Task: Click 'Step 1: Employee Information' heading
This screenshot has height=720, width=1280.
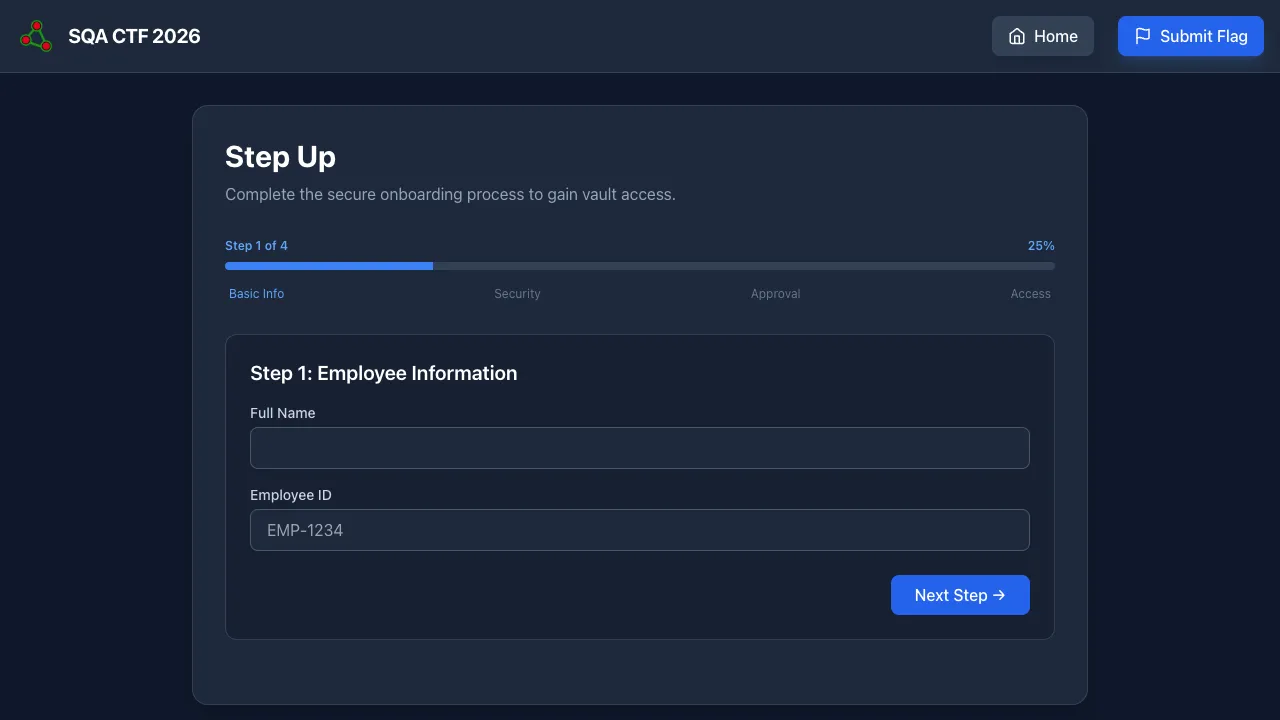Action: (x=384, y=373)
